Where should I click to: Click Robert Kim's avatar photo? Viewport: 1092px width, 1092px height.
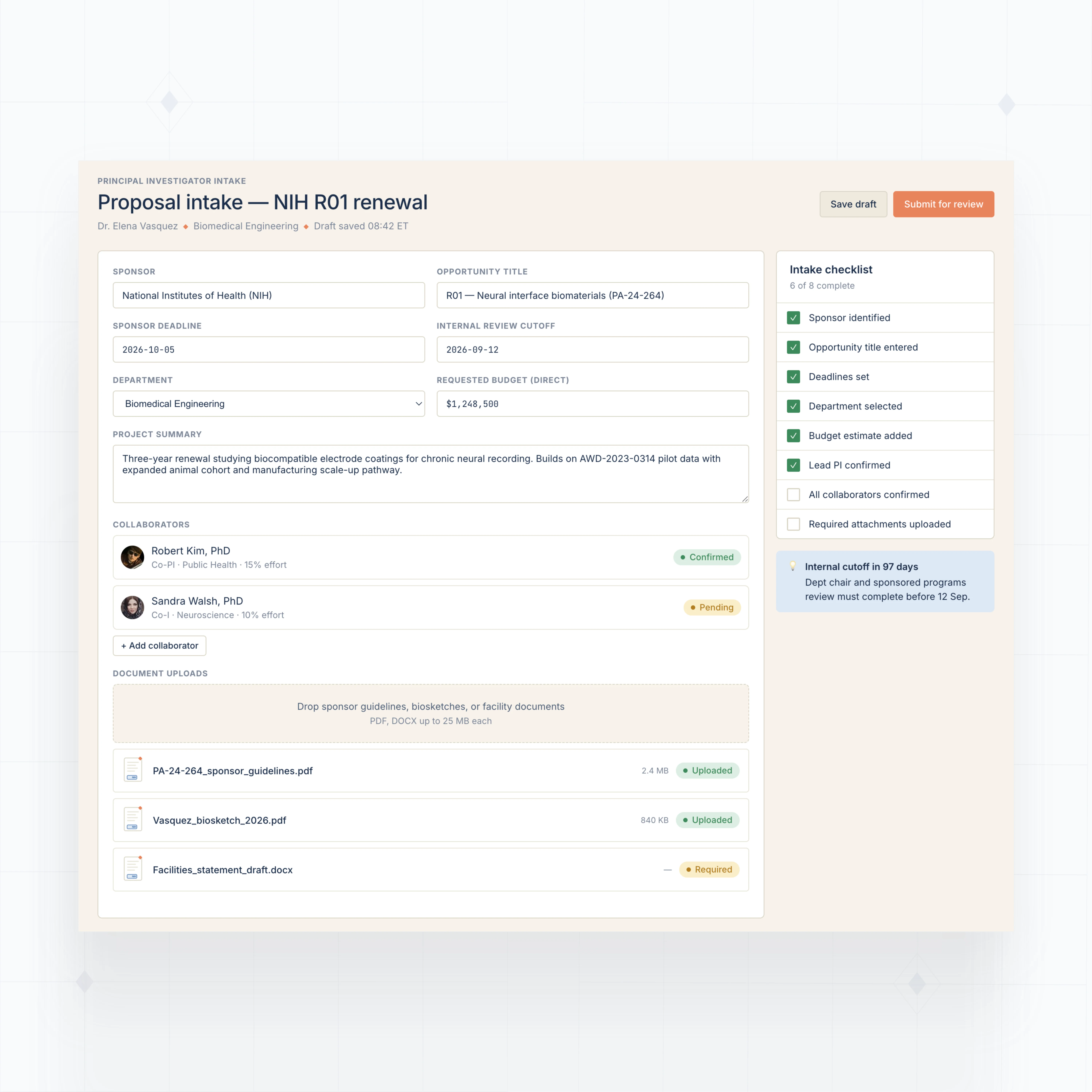(x=132, y=557)
